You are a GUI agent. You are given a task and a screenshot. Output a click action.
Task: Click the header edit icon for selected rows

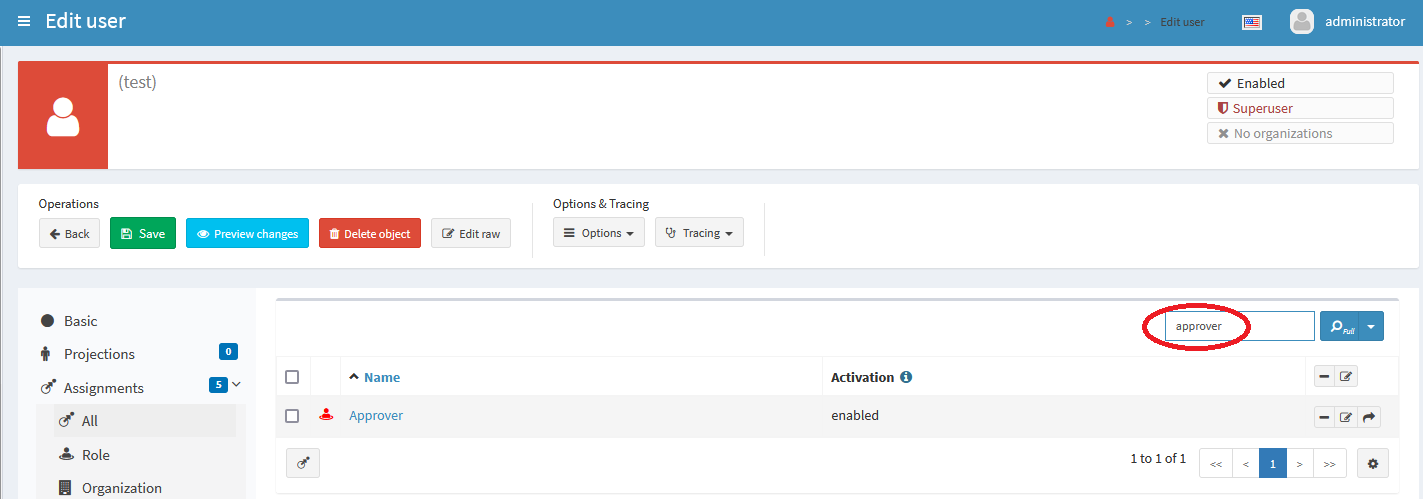click(1346, 377)
